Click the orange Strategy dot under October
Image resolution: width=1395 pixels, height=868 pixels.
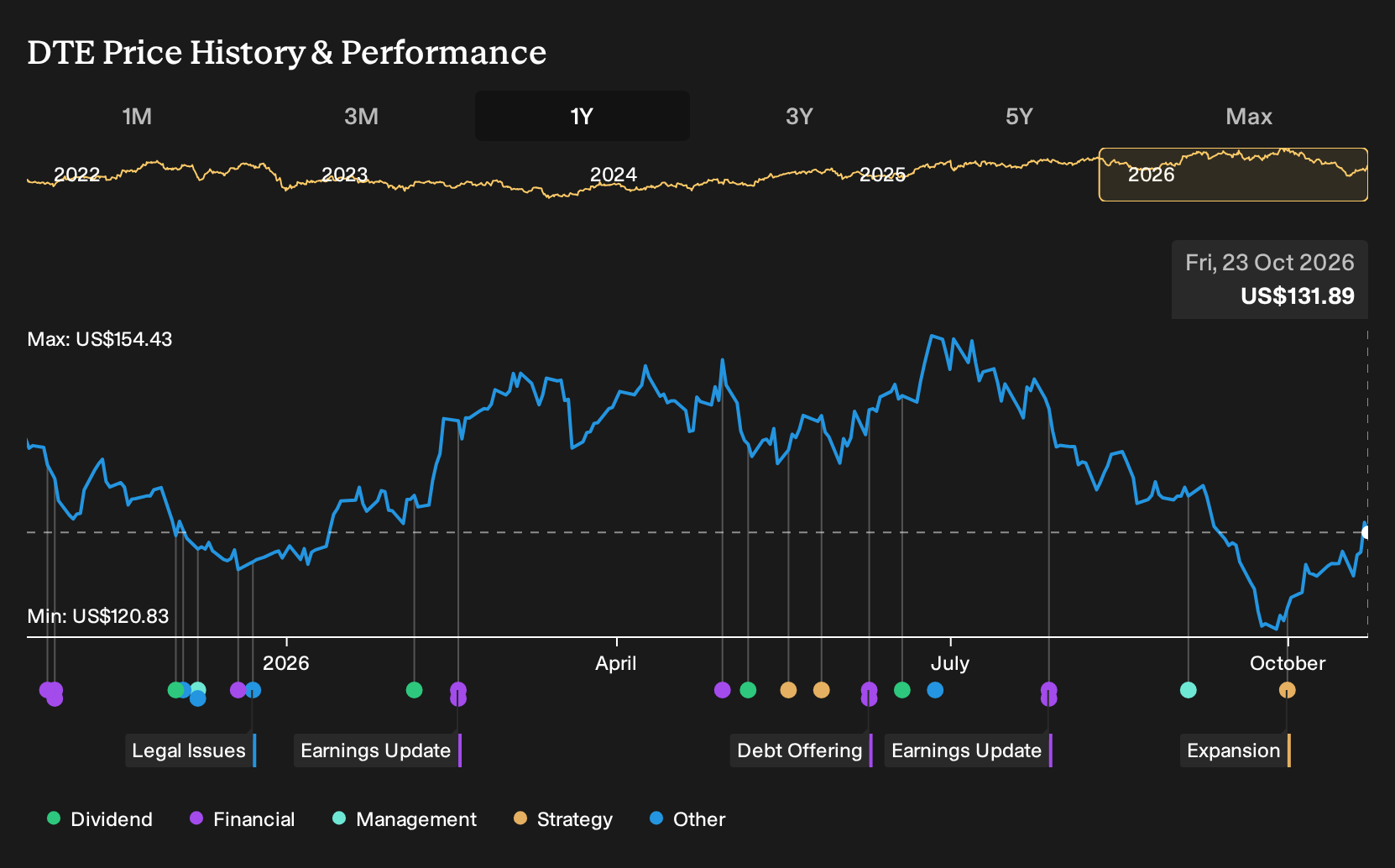tap(1287, 690)
